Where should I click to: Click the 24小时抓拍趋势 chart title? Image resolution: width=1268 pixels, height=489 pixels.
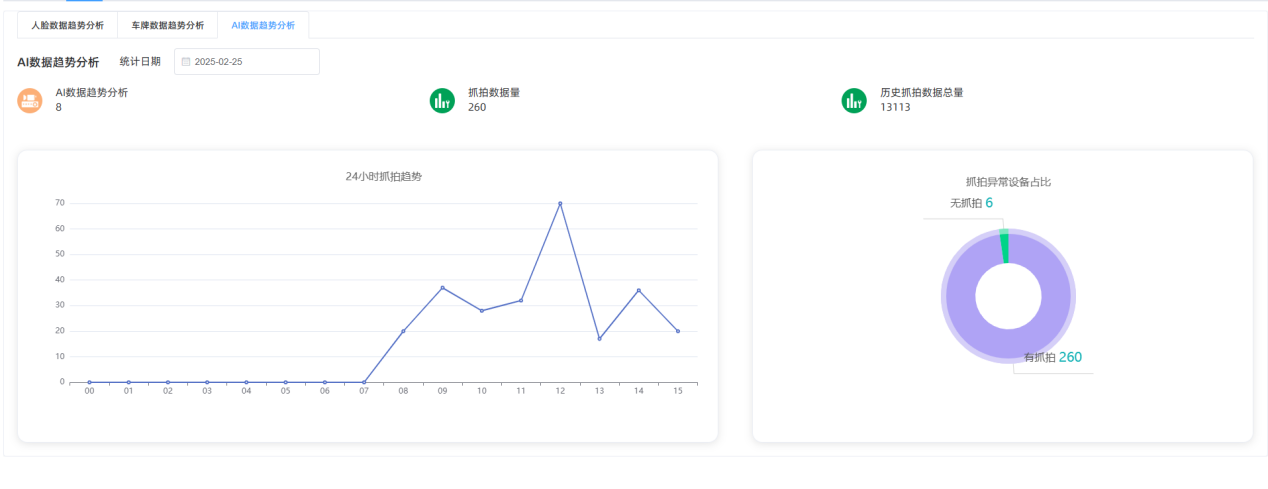(x=383, y=176)
